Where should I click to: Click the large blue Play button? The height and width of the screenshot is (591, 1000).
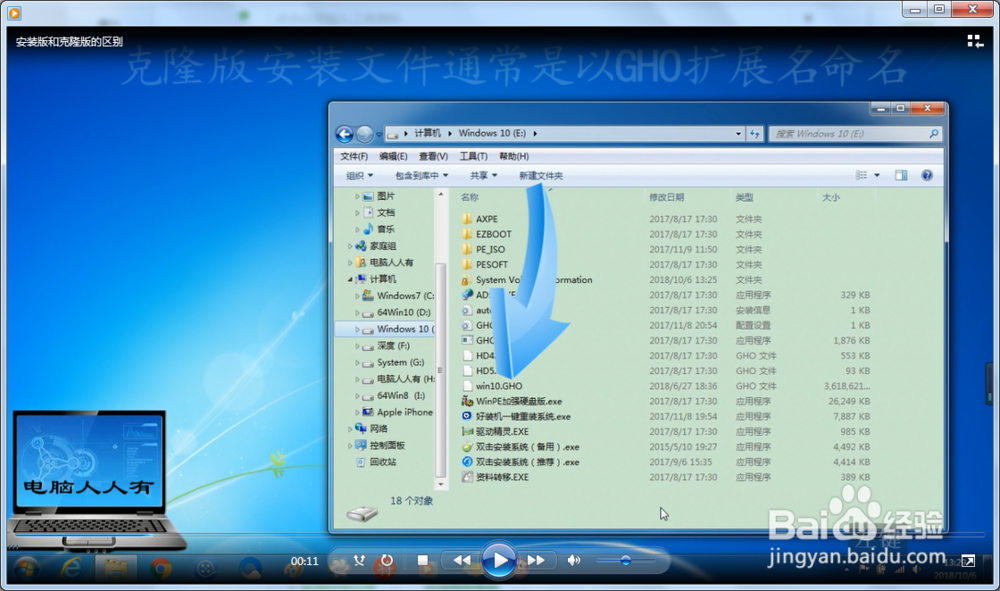[x=499, y=560]
